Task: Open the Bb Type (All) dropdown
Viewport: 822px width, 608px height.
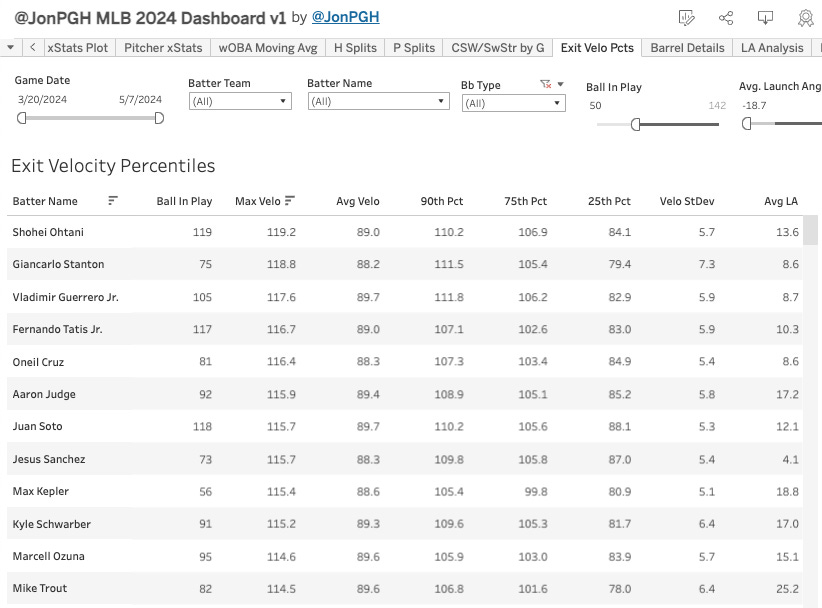Action: pyautogui.click(x=514, y=103)
